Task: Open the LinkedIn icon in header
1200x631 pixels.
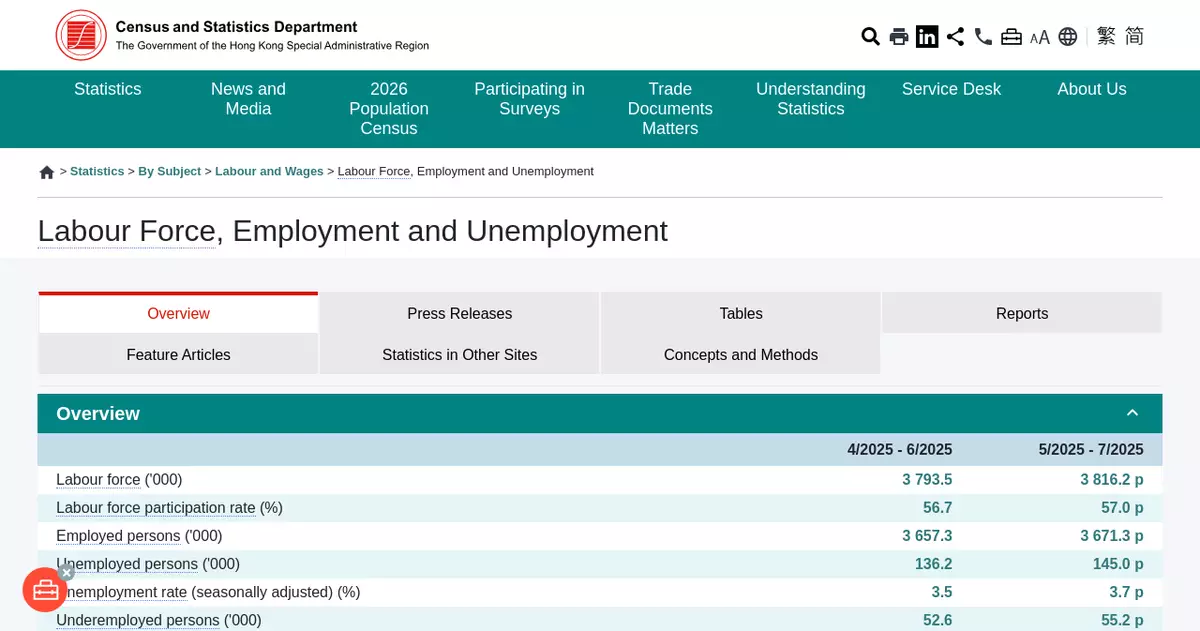Action: pos(927,37)
